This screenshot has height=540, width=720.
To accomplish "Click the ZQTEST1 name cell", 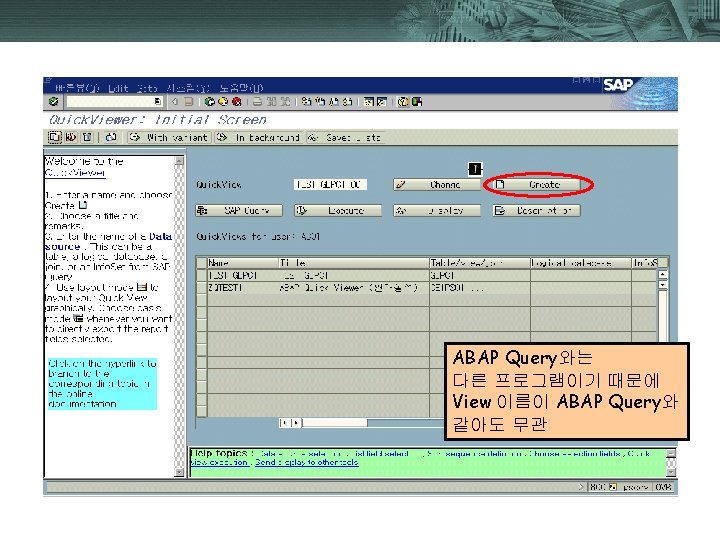I will pyautogui.click(x=243, y=287).
